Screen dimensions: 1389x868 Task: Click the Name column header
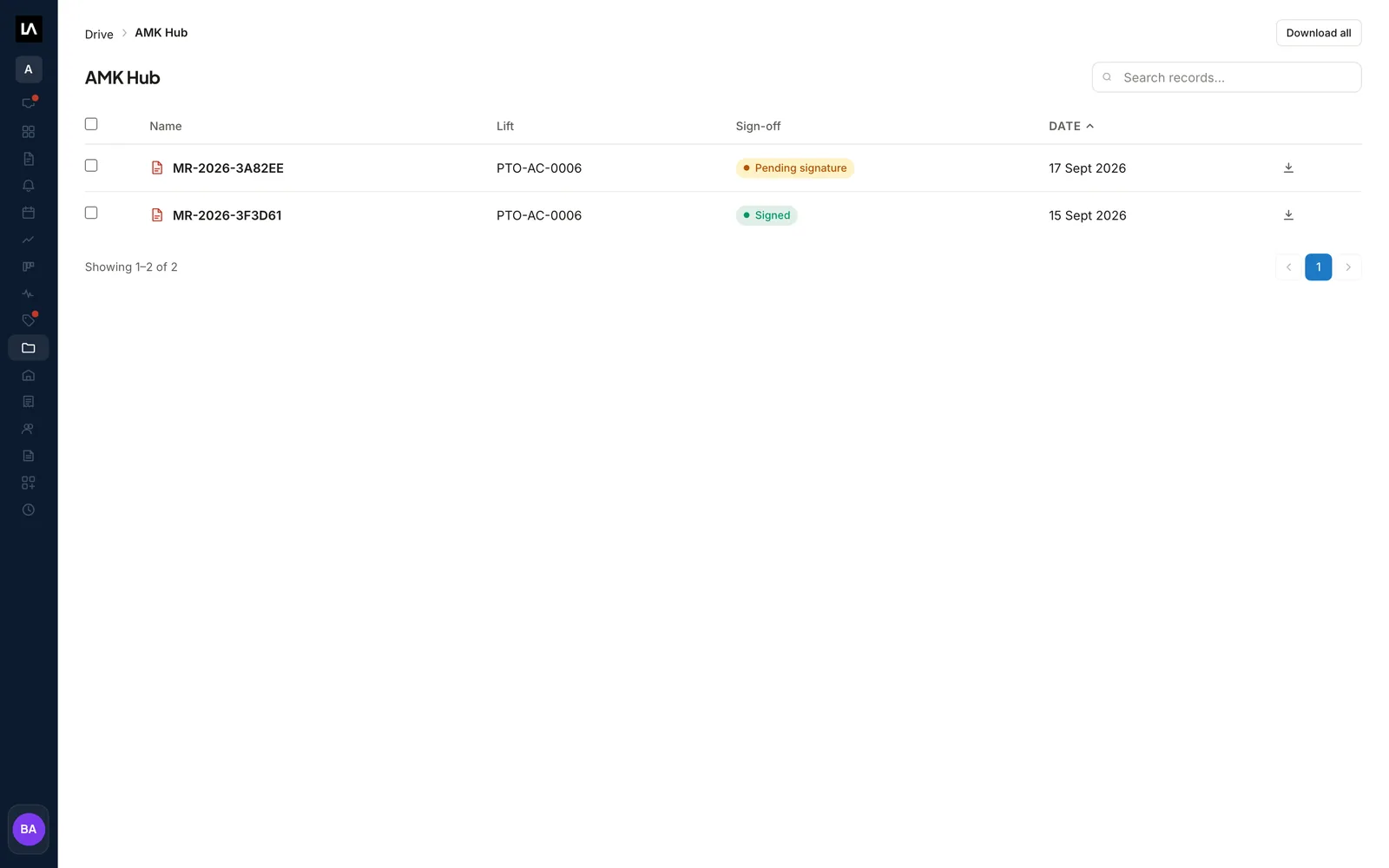(166, 126)
